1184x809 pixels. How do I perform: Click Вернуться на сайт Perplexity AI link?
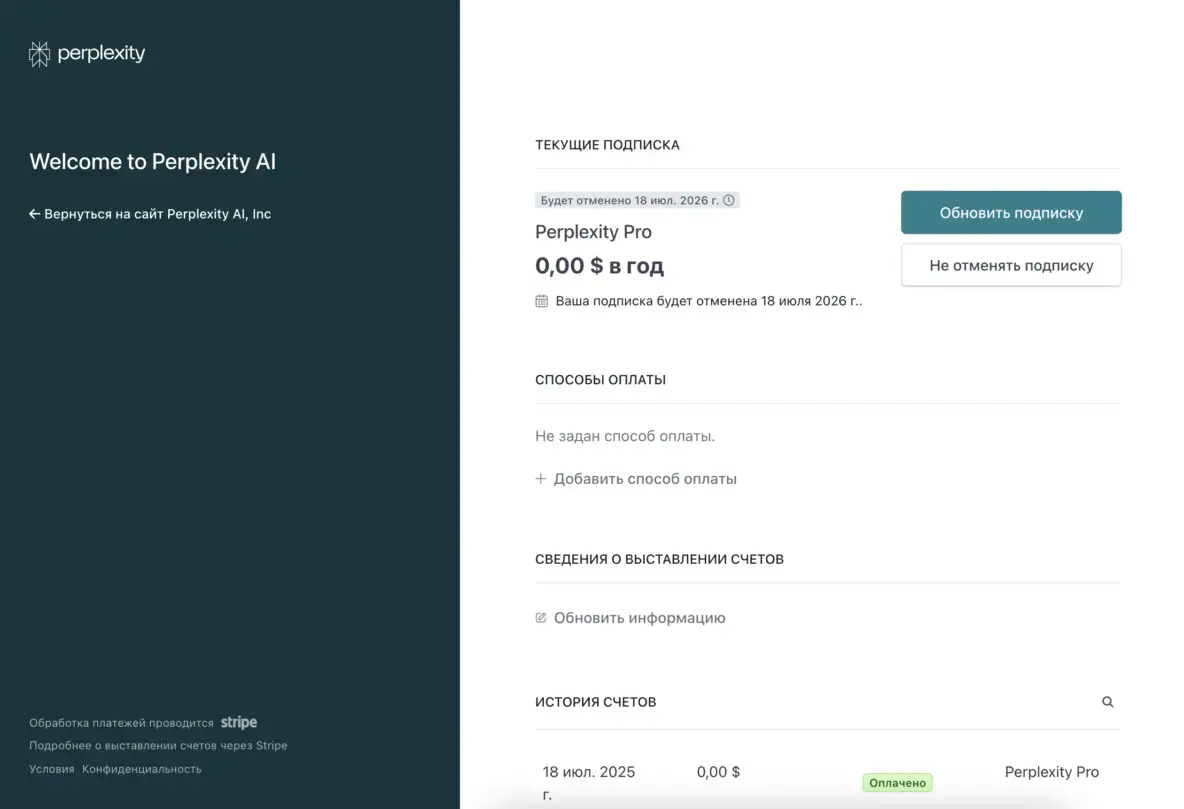click(x=156, y=213)
